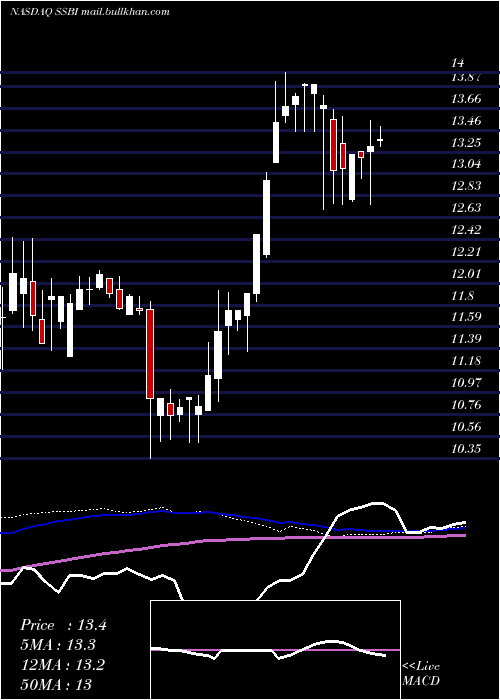
Task: Select the 13.04 price axis label
Action: click(467, 164)
